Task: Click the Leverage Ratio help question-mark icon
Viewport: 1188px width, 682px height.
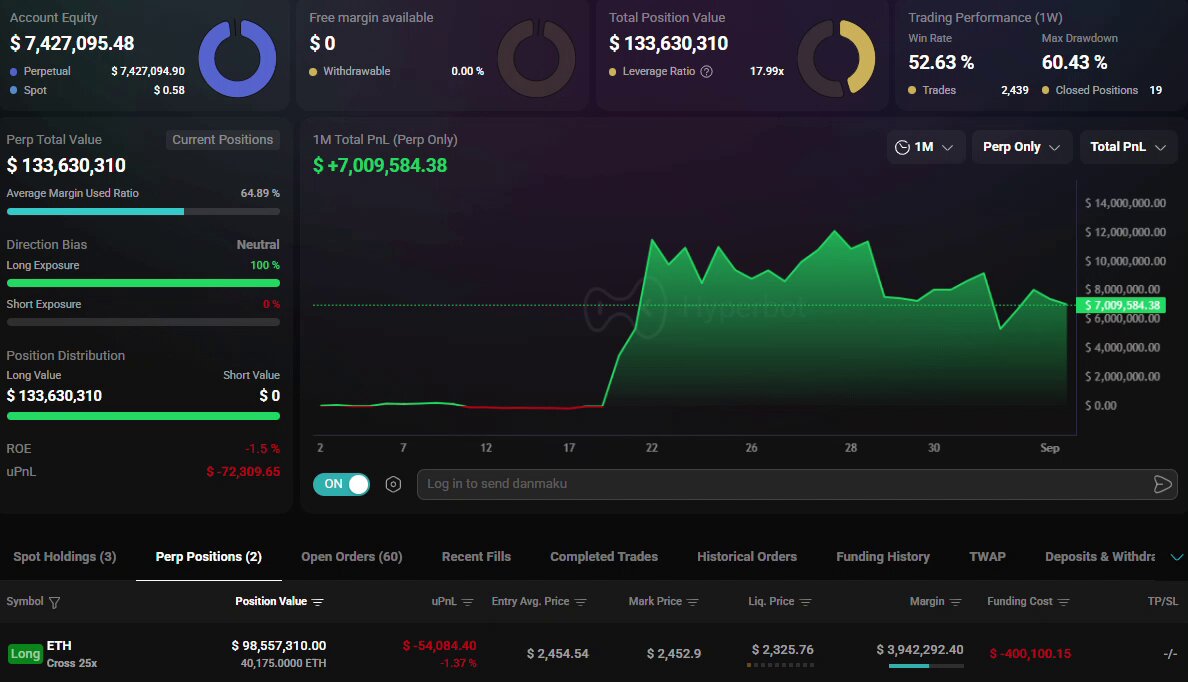Action: coord(706,71)
